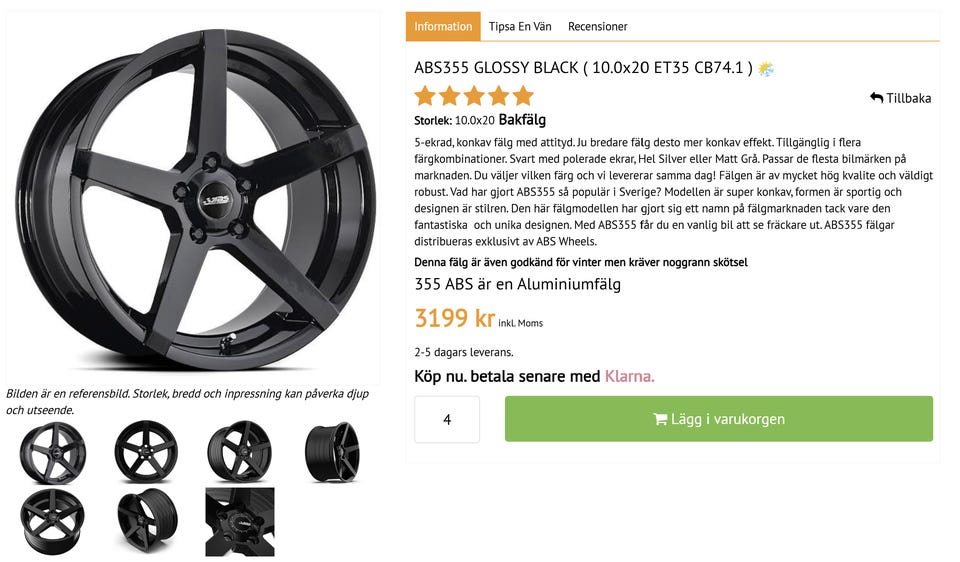Select the first thumbnail in the top row
The width and height of the screenshot is (960, 562).
pyautogui.click(x=52, y=452)
